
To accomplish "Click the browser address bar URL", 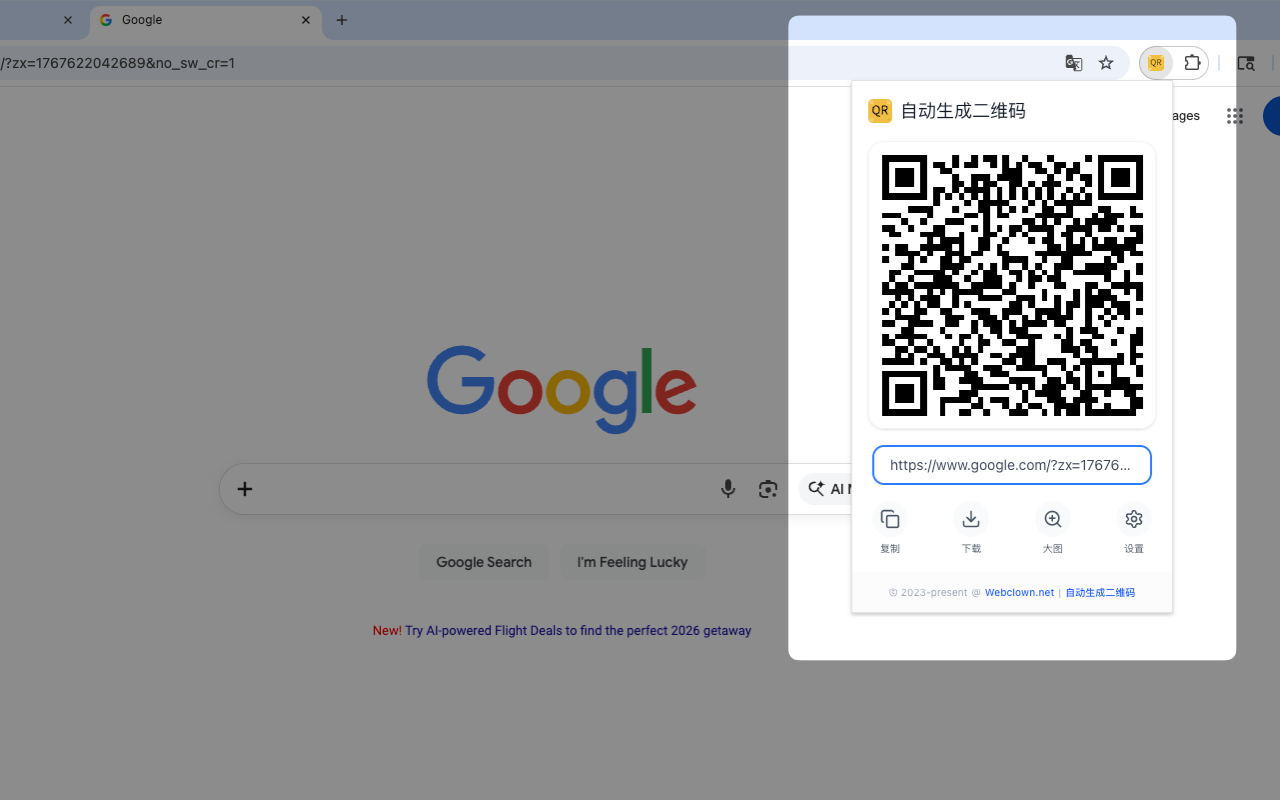I will (x=118, y=63).
